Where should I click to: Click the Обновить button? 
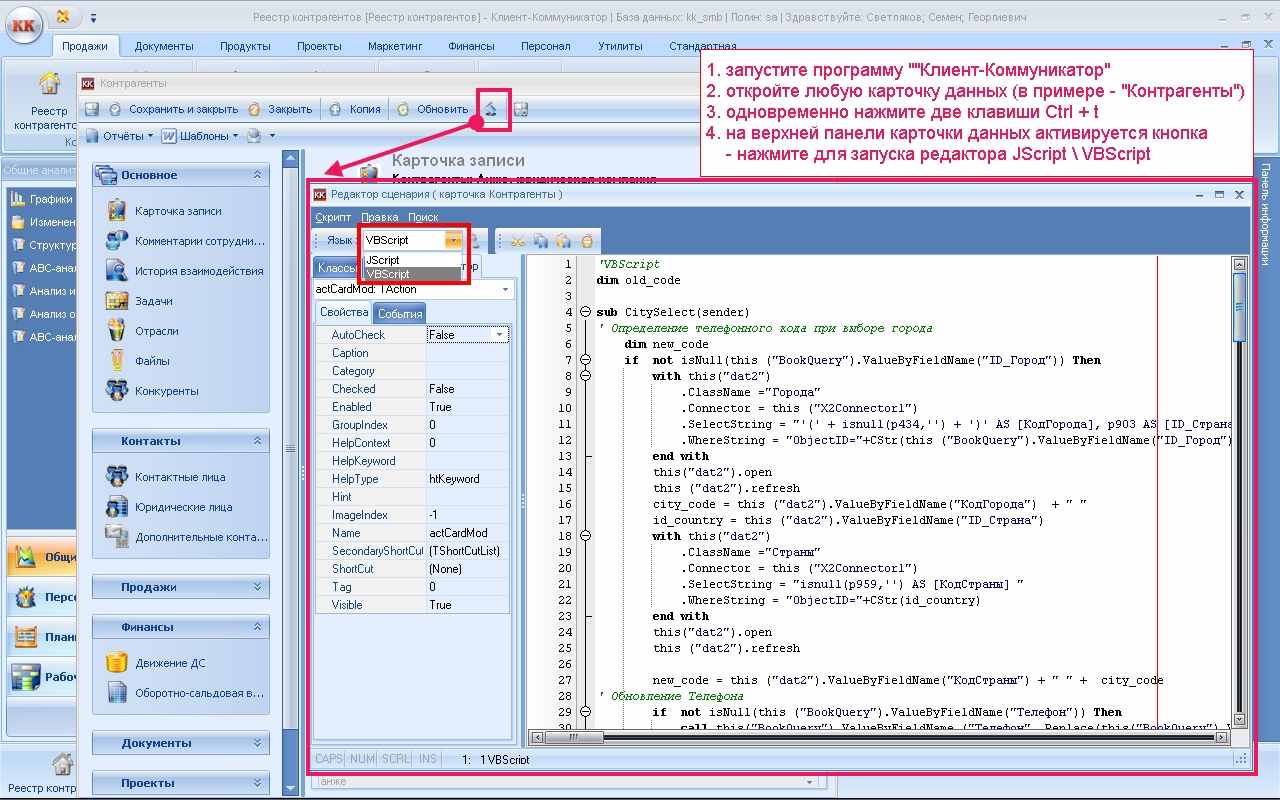[432, 109]
